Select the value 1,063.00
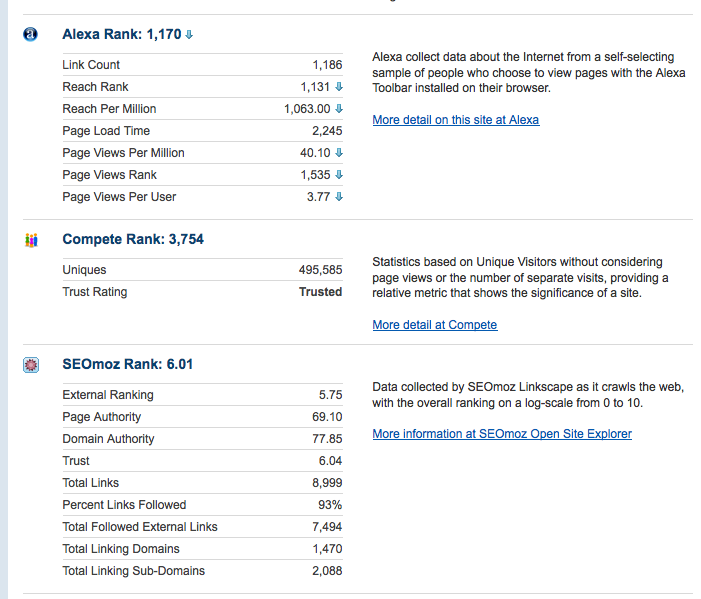 307,109
